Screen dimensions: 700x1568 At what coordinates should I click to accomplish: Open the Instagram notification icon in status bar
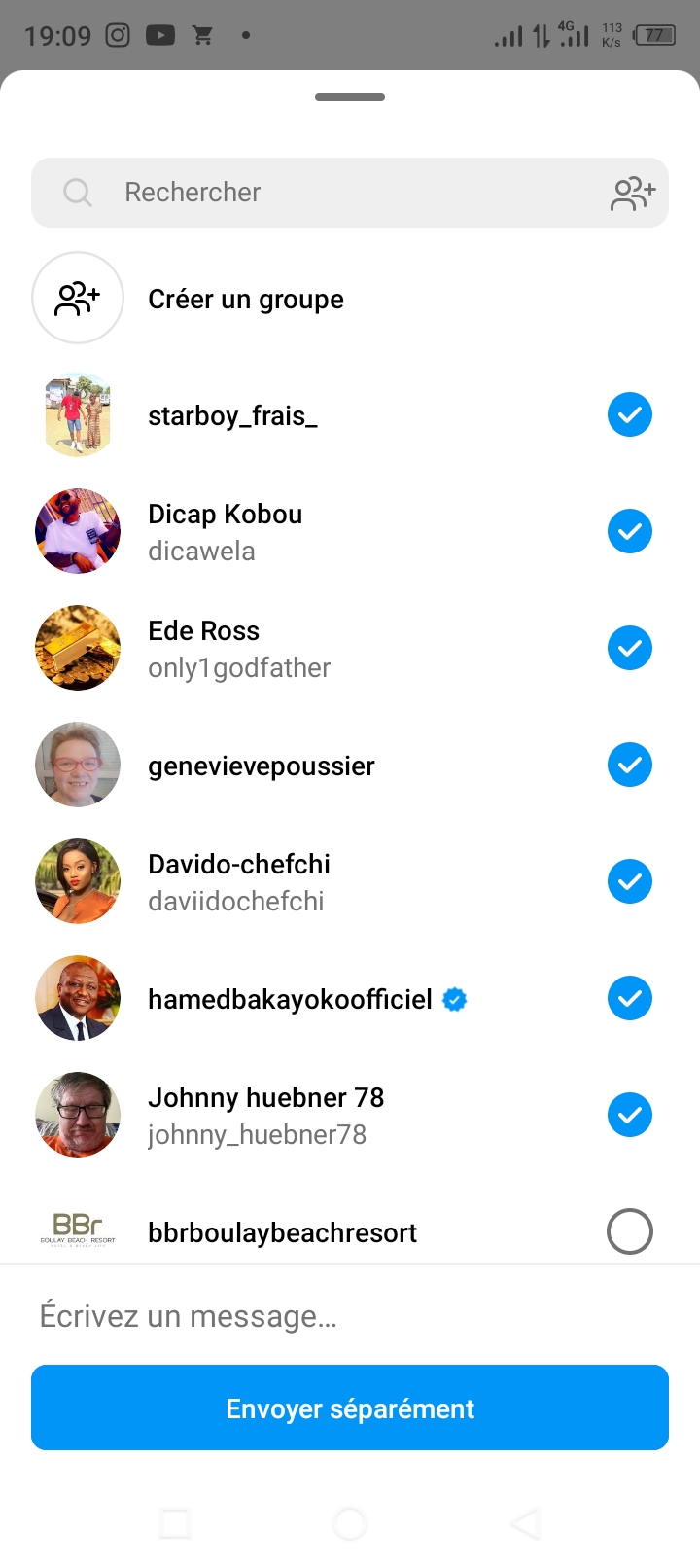pyautogui.click(x=118, y=36)
